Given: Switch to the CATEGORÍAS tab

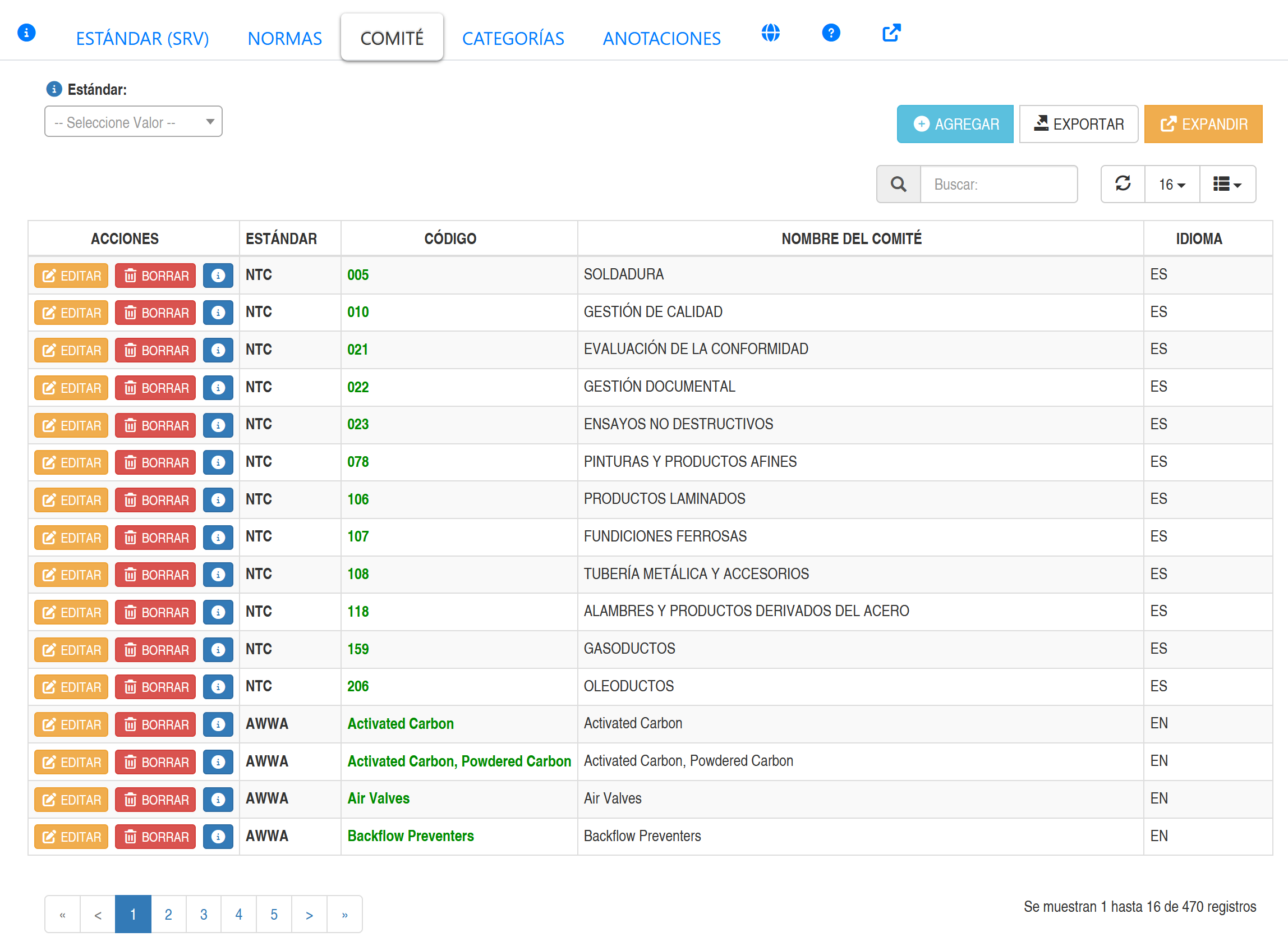Looking at the screenshot, I should (x=513, y=38).
